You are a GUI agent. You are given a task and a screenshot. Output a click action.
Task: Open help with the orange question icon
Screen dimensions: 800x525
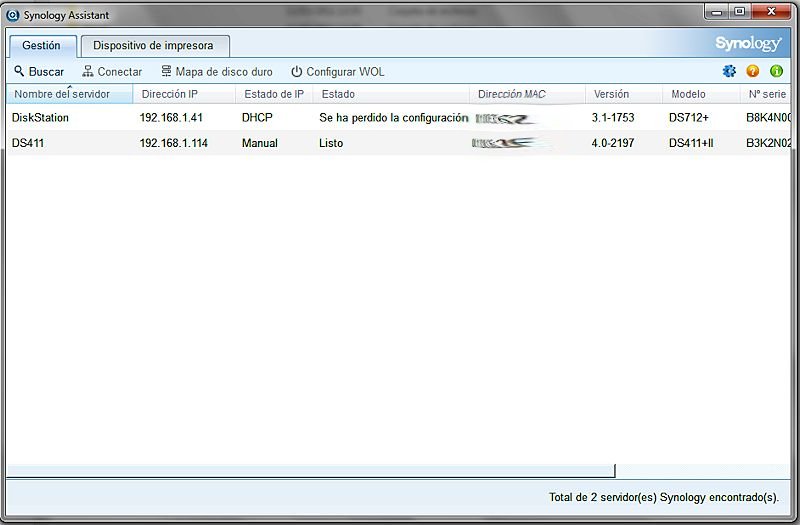753,71
